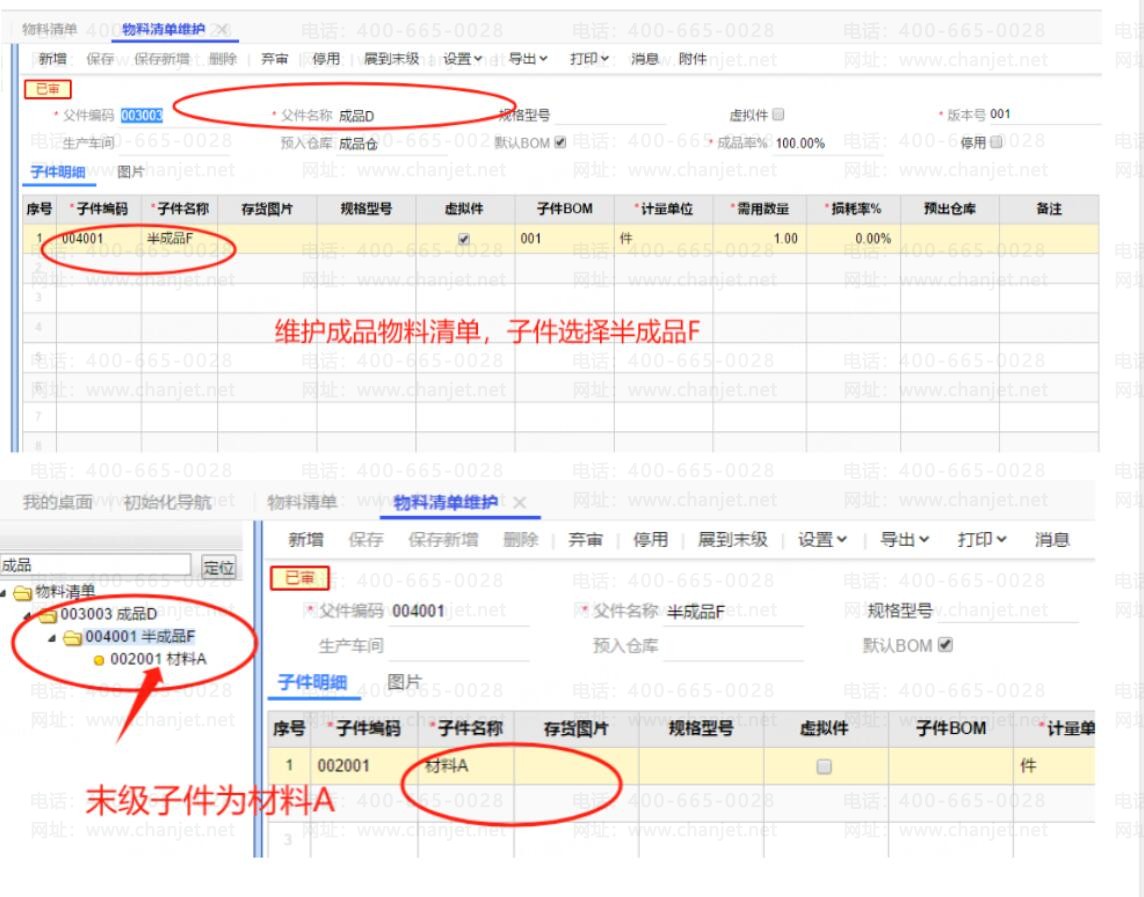The image size is (1144, 897).
Task: Open the lower 打印 dropdown
Action: (x=982, y=540)
